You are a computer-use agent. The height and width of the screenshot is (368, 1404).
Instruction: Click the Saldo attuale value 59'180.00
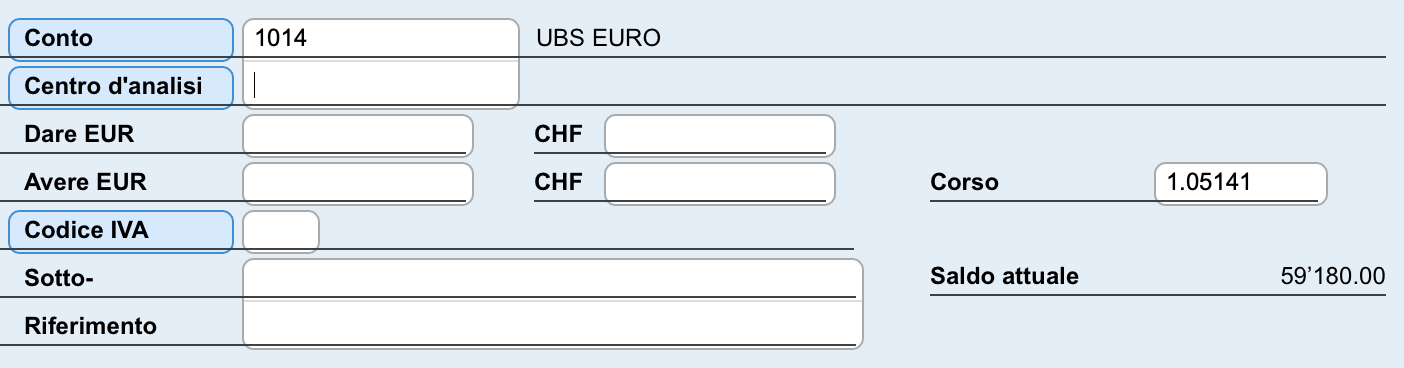[x=1332, y=276]
